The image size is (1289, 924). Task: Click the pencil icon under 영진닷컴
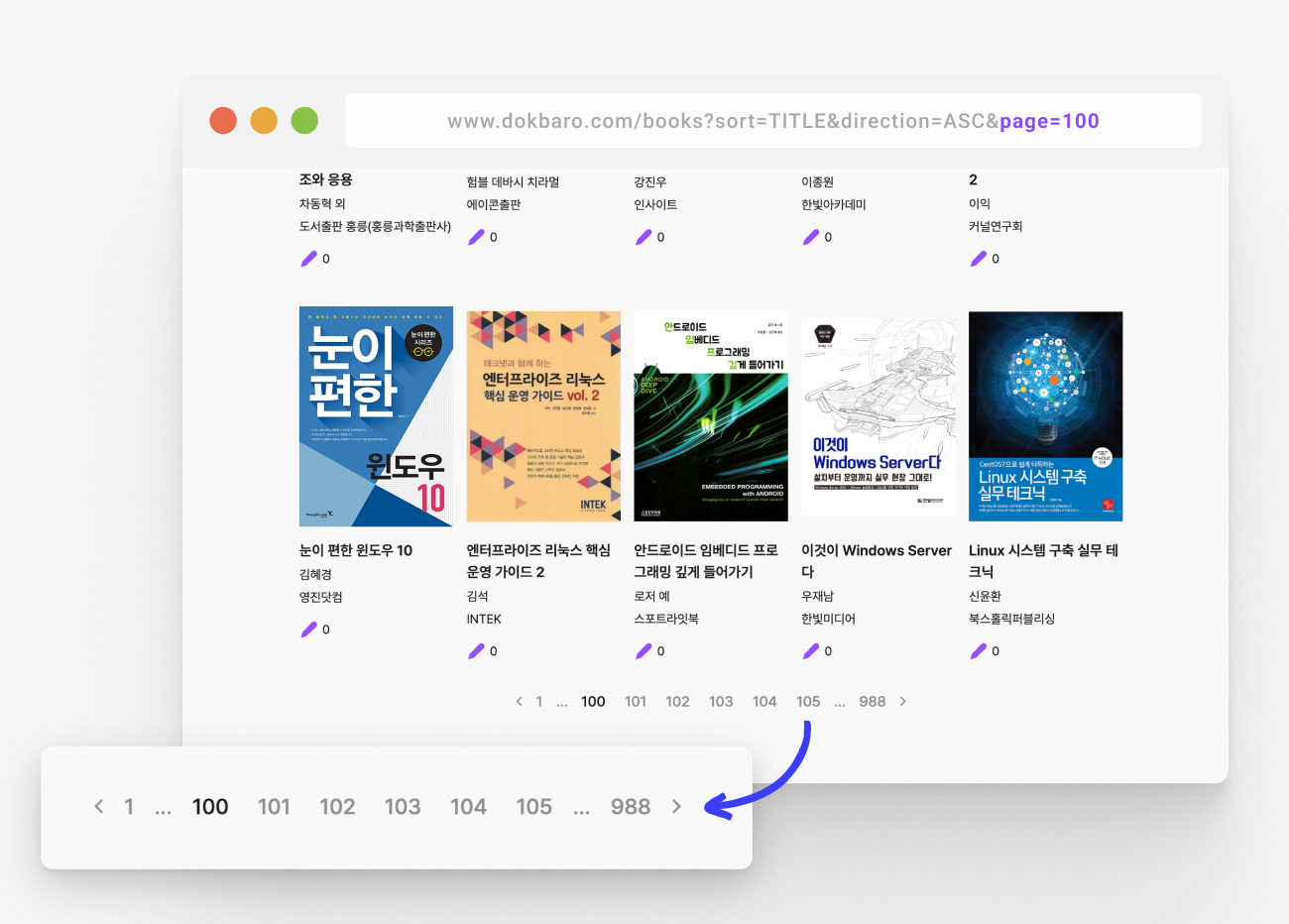(309, 630)
